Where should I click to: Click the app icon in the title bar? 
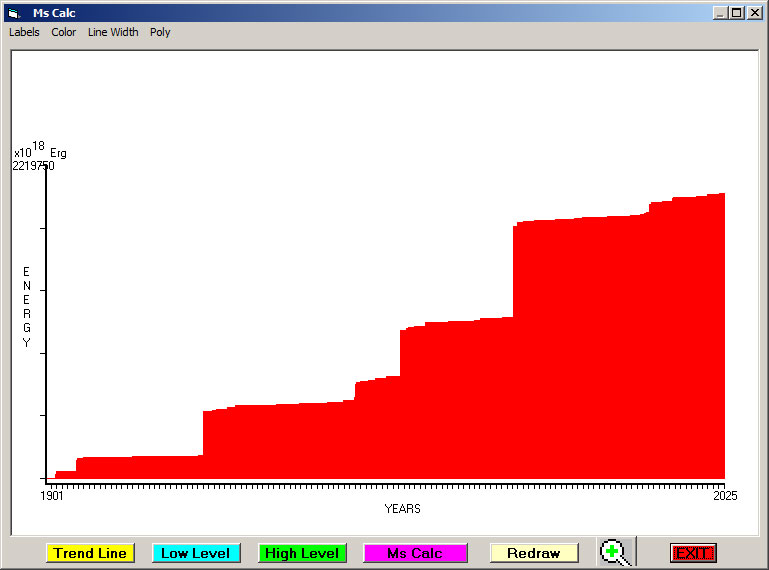pyautogui.click(x=13, y=13)
